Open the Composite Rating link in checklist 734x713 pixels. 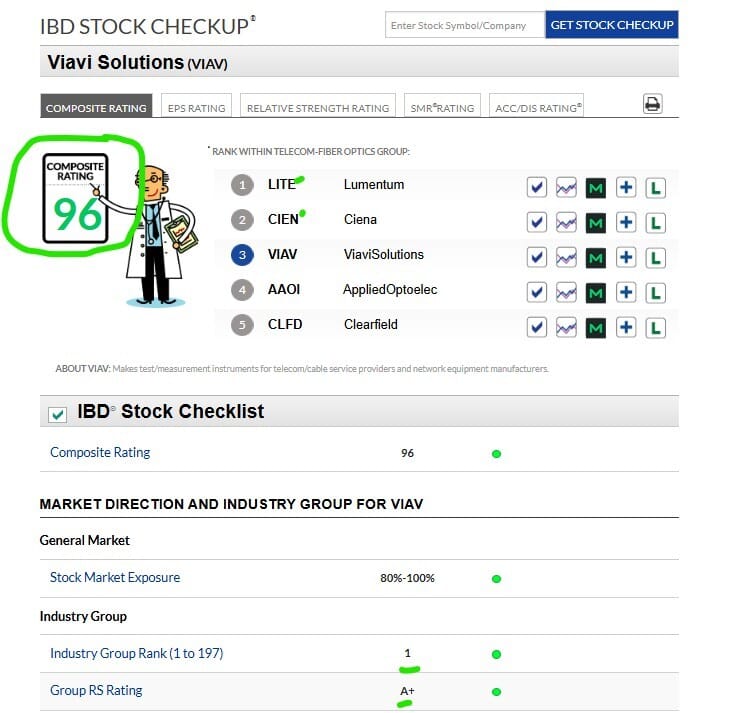tap(100, 452)
